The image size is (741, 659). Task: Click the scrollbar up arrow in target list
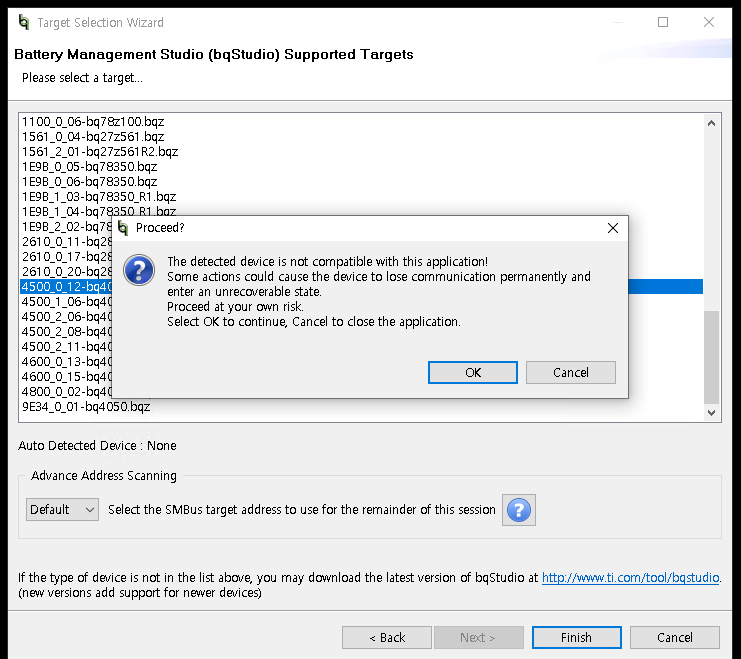711,123
